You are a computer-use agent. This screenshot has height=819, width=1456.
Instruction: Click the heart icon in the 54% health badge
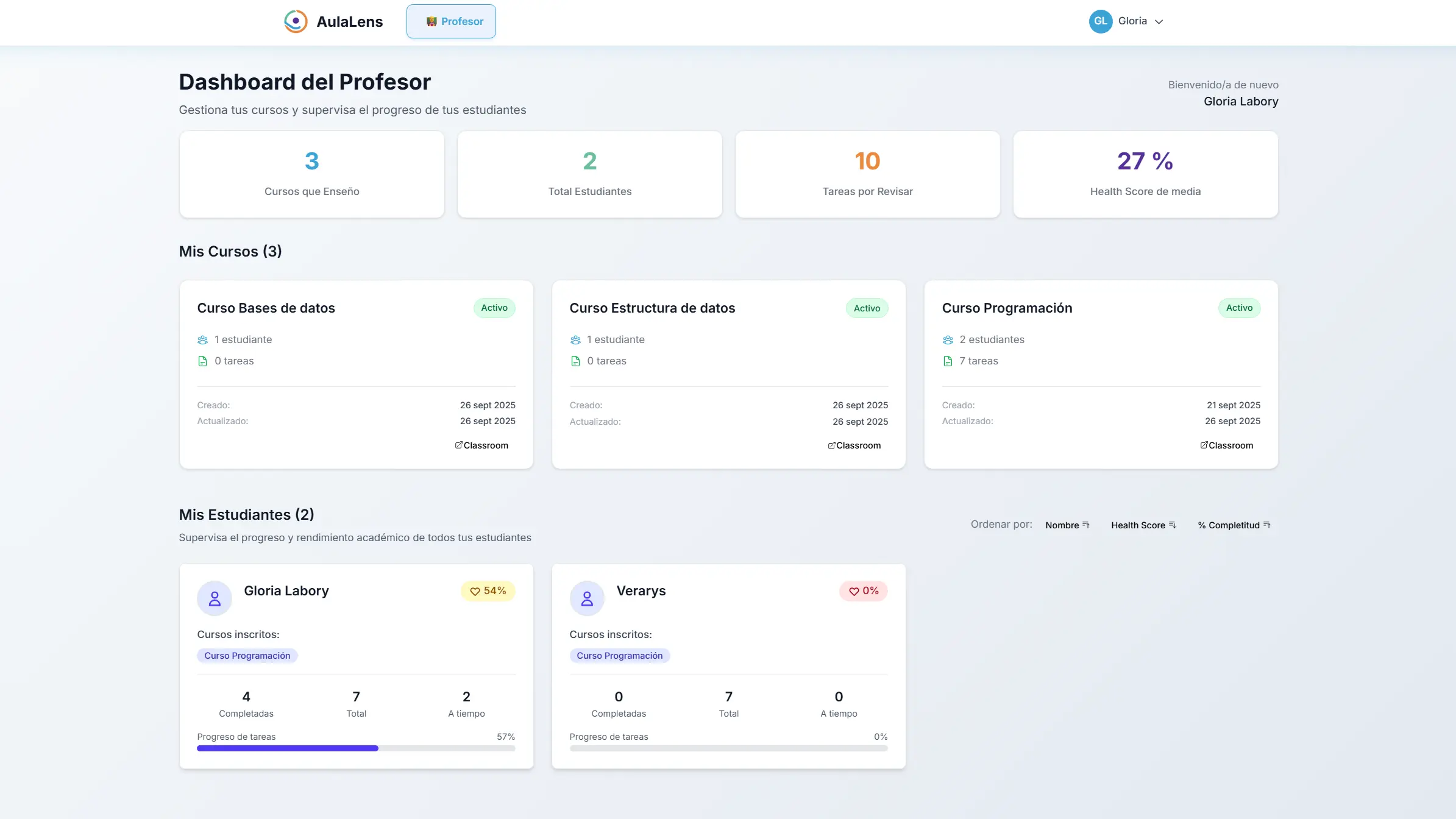click(475, 591)
